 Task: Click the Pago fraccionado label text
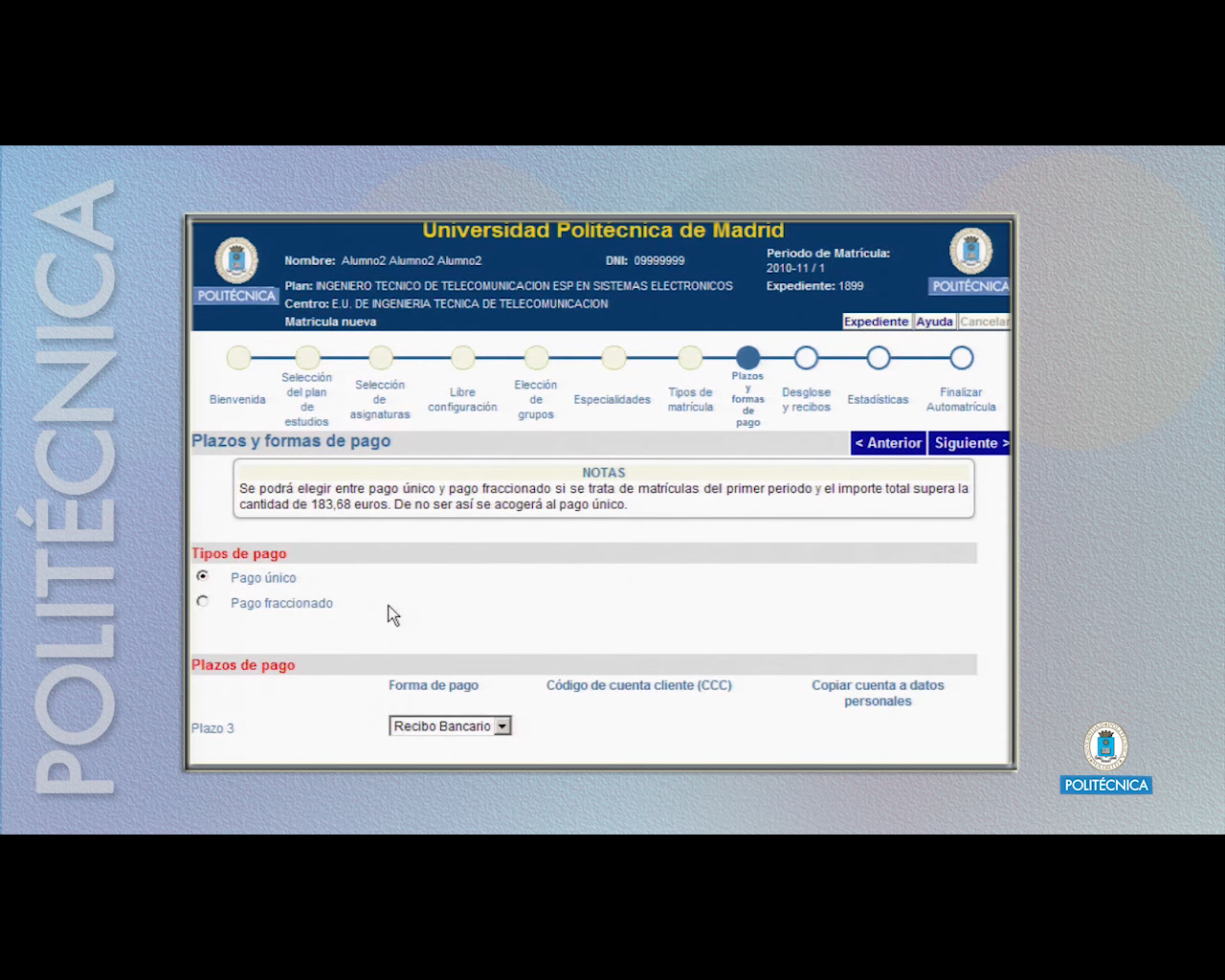pyautogui.click(x=281, y=603)
